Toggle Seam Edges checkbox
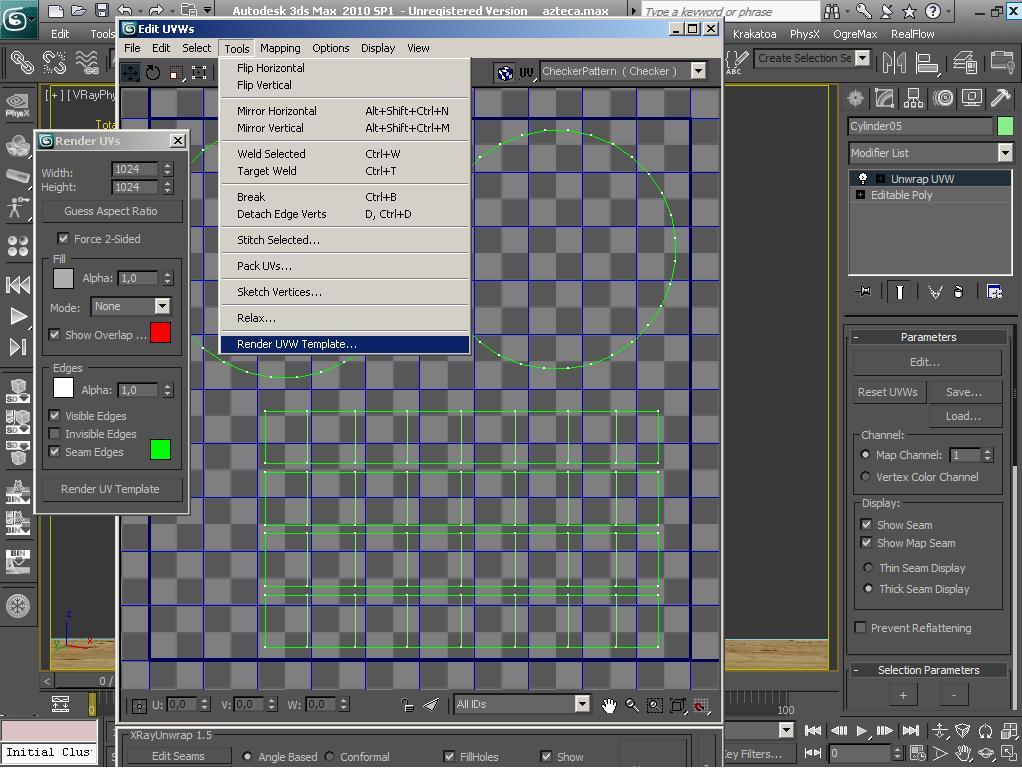1022x768 pixels. [x=54, y=451]
